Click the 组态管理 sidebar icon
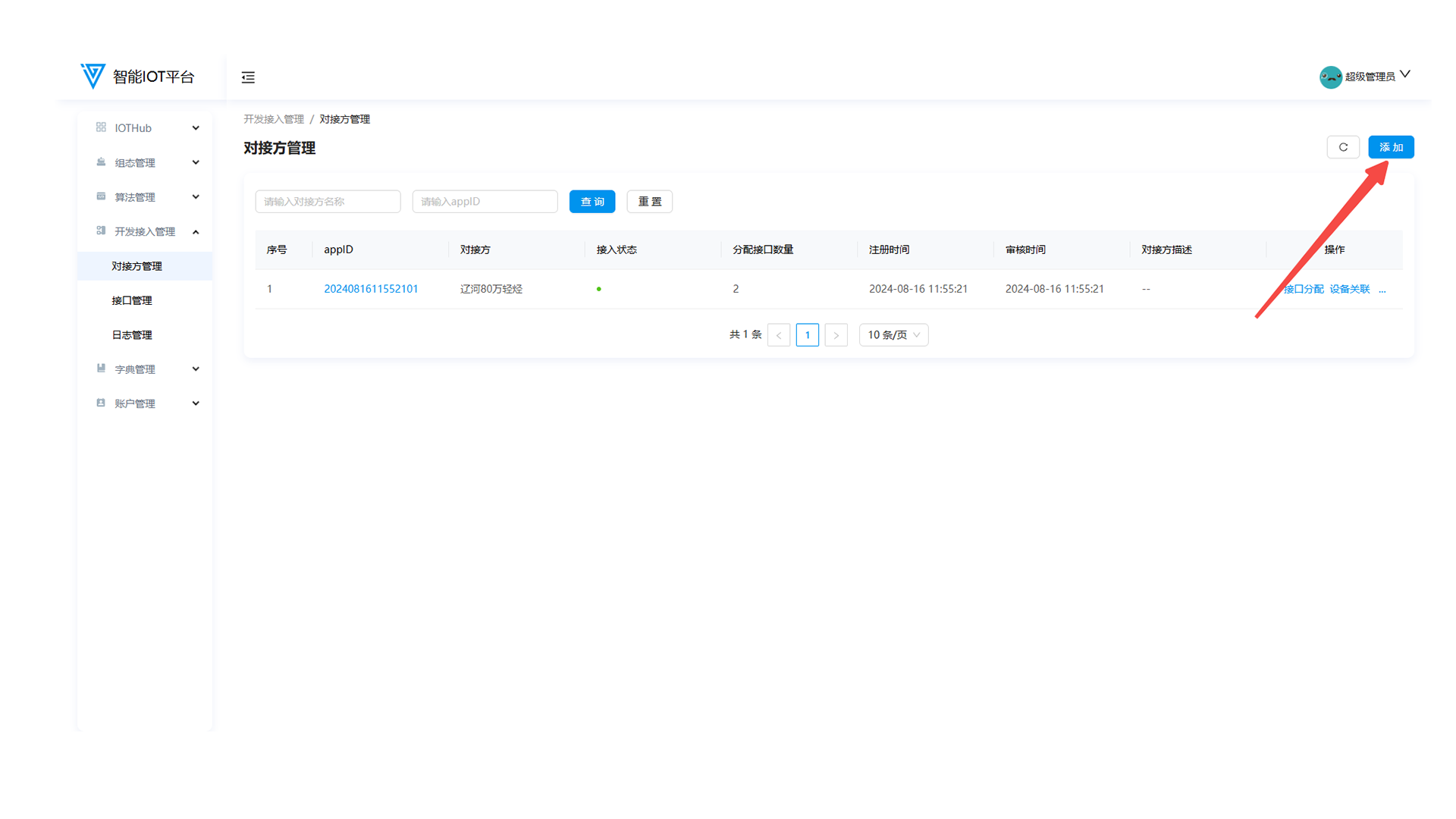Screen dimensions: 1456x819 coord(101,162)
